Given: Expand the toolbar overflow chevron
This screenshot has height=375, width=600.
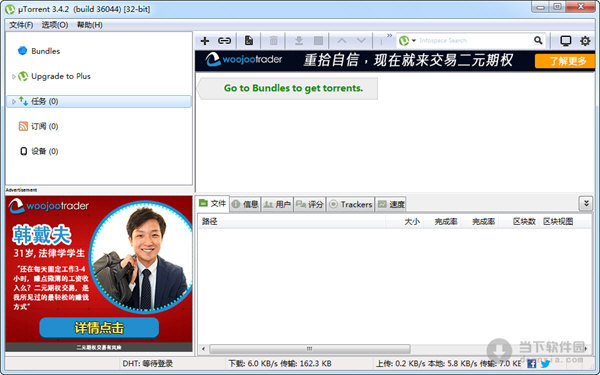Looking at the screenshot, I should (390, 36).
